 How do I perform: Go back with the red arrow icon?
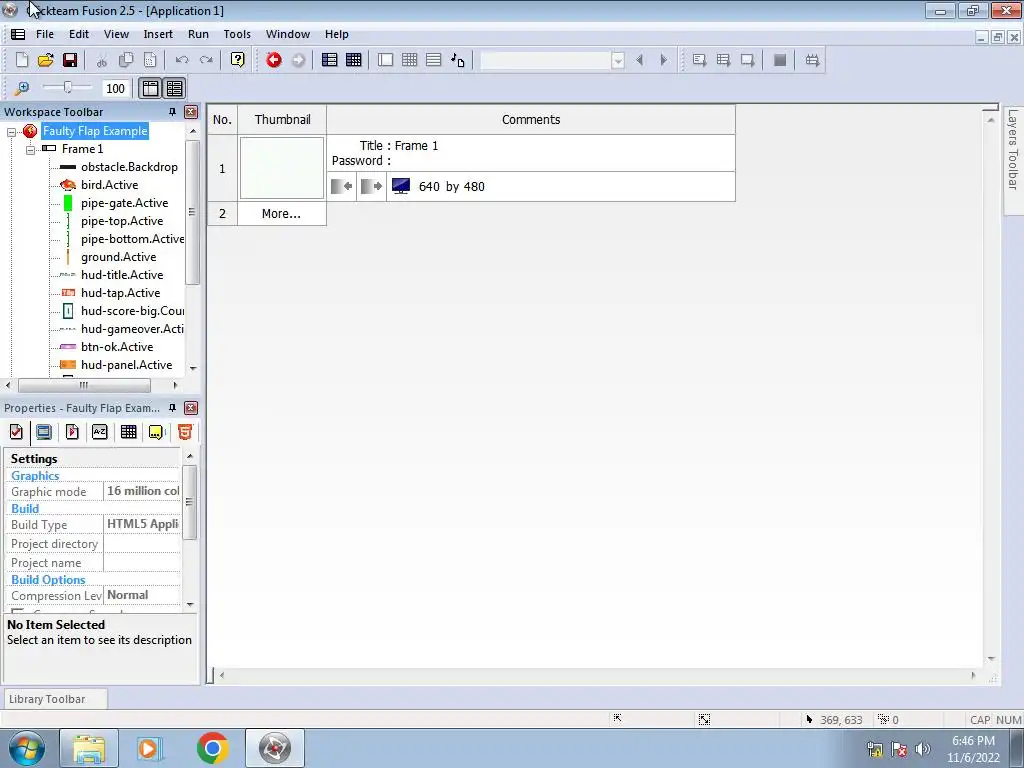click(x=274, y=60)
